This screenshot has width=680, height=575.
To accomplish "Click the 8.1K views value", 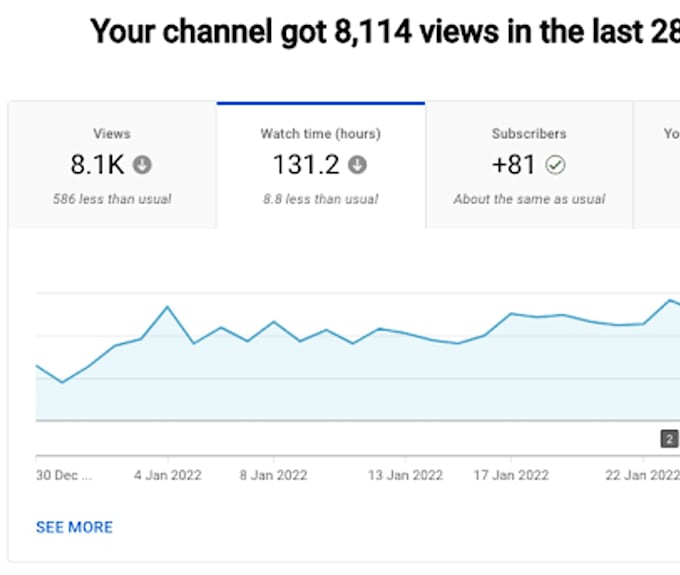I will tap(97, 165).
